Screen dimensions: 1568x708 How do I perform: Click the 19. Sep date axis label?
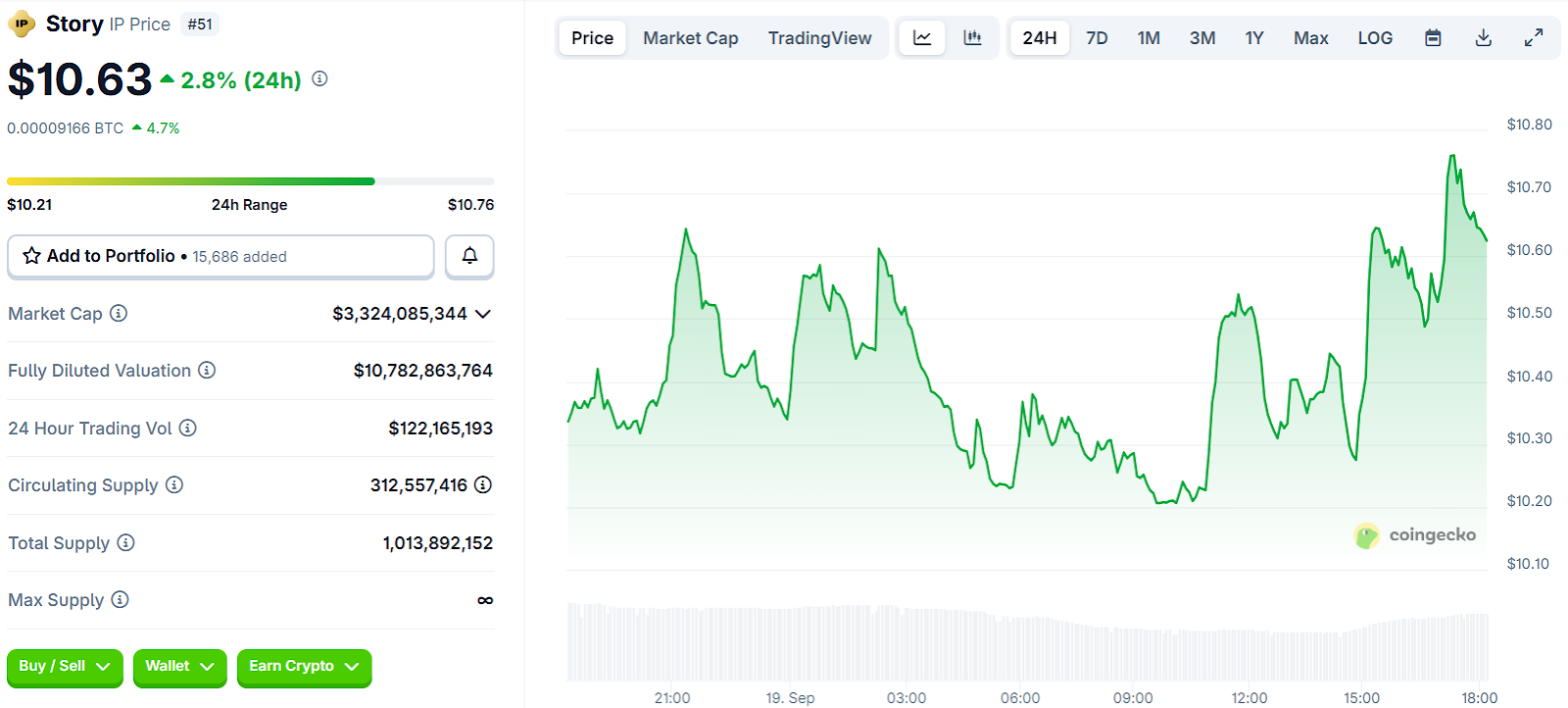(x=790, y=698)
